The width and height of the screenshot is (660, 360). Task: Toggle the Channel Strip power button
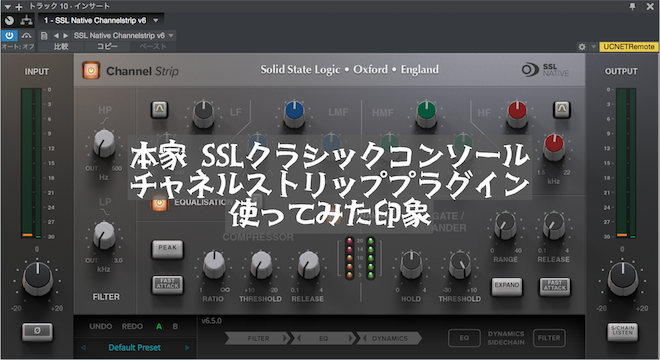(x=91, y=70)
